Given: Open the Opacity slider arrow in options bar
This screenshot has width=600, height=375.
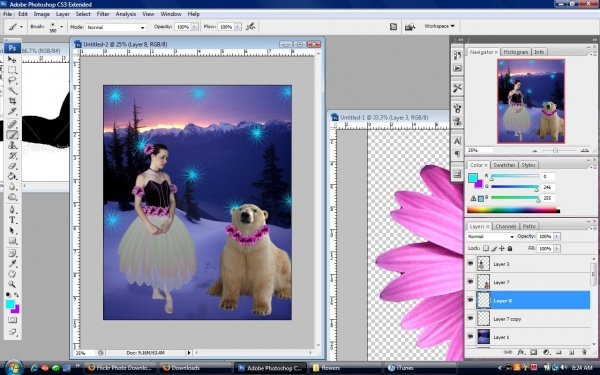Looking at the screenshot, I should pyautogui.click(x=195, y=27).
